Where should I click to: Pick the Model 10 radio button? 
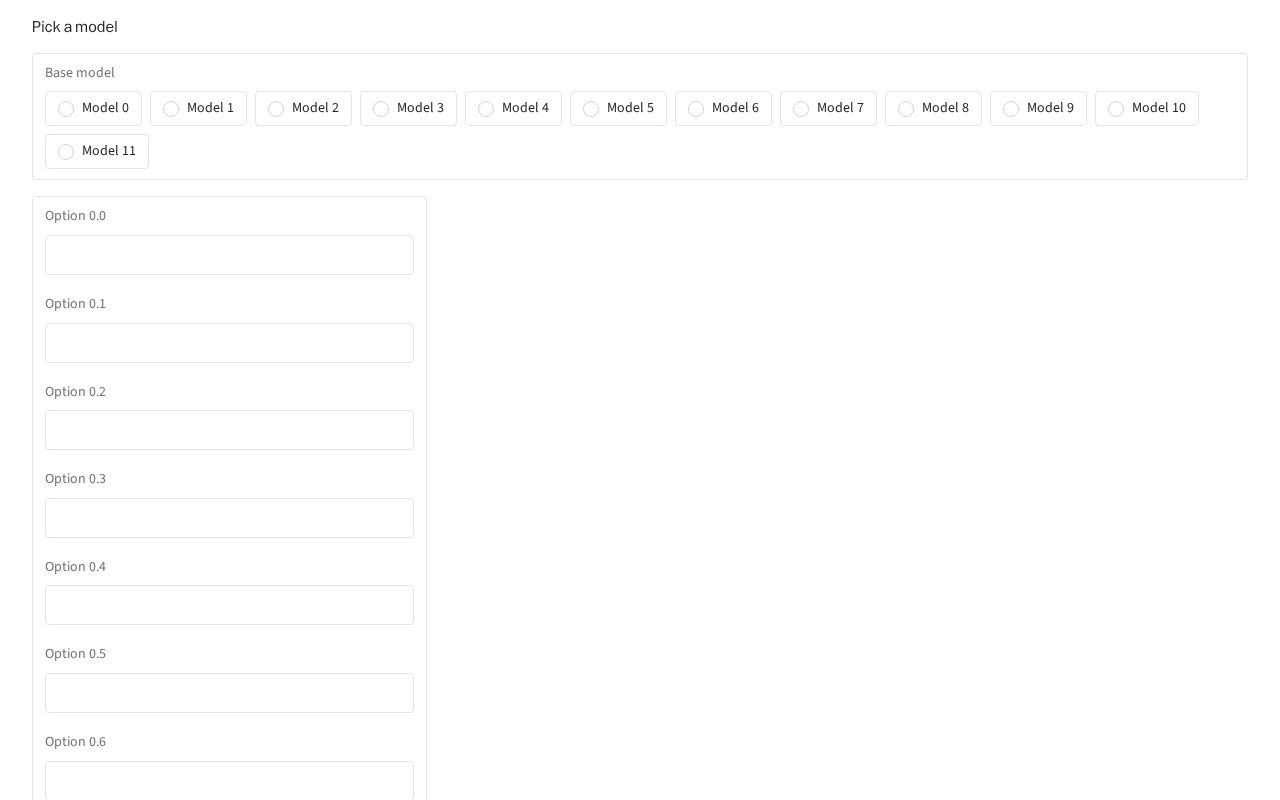(x=1116, y=108)
